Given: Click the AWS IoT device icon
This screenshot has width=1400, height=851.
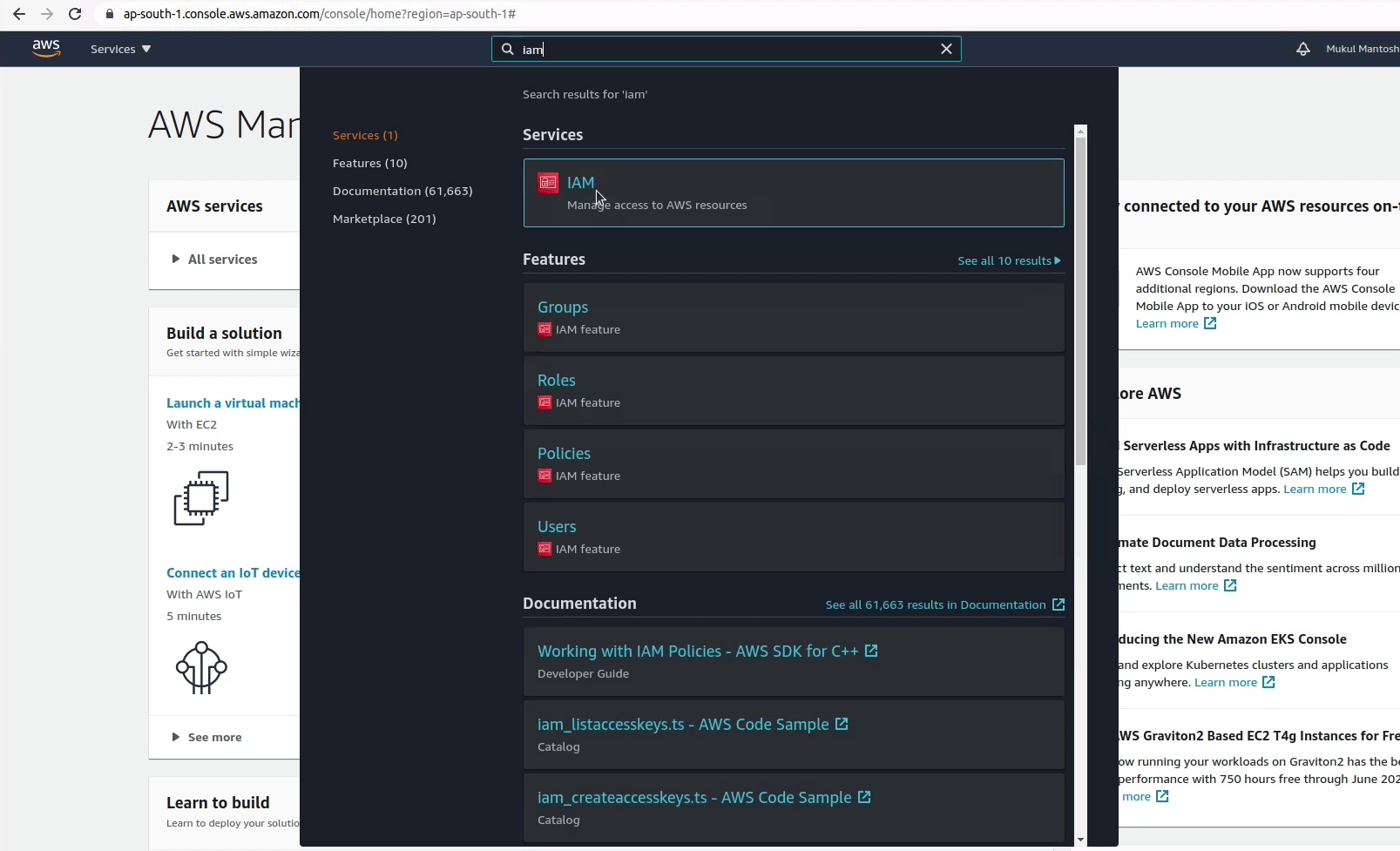Looking at the screenshot, I should [x=201, y=668].
